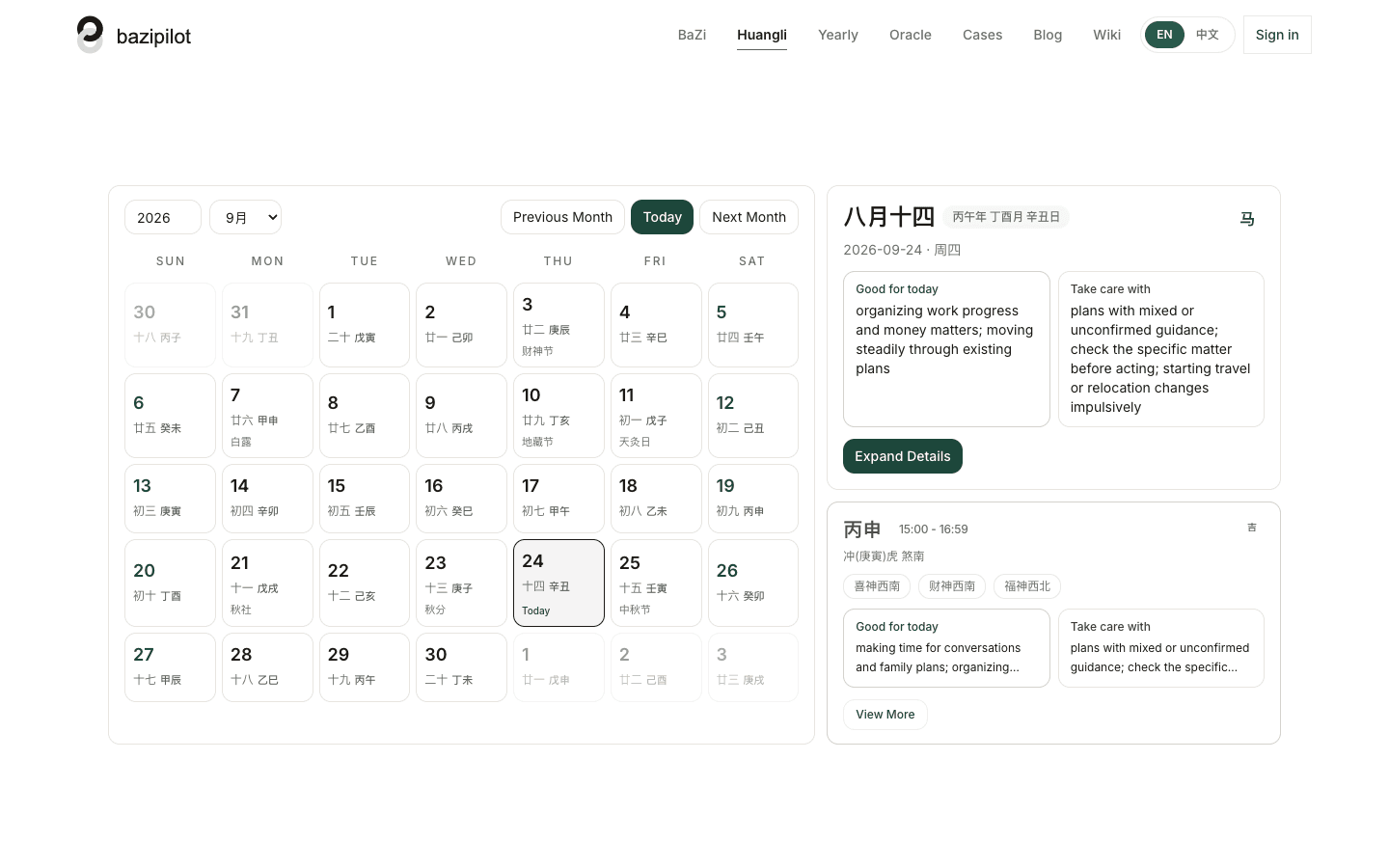Select September 22 cell 十二 己亥
The height and width of the screenshot is (868, 1389).
(x=365, y=583)
